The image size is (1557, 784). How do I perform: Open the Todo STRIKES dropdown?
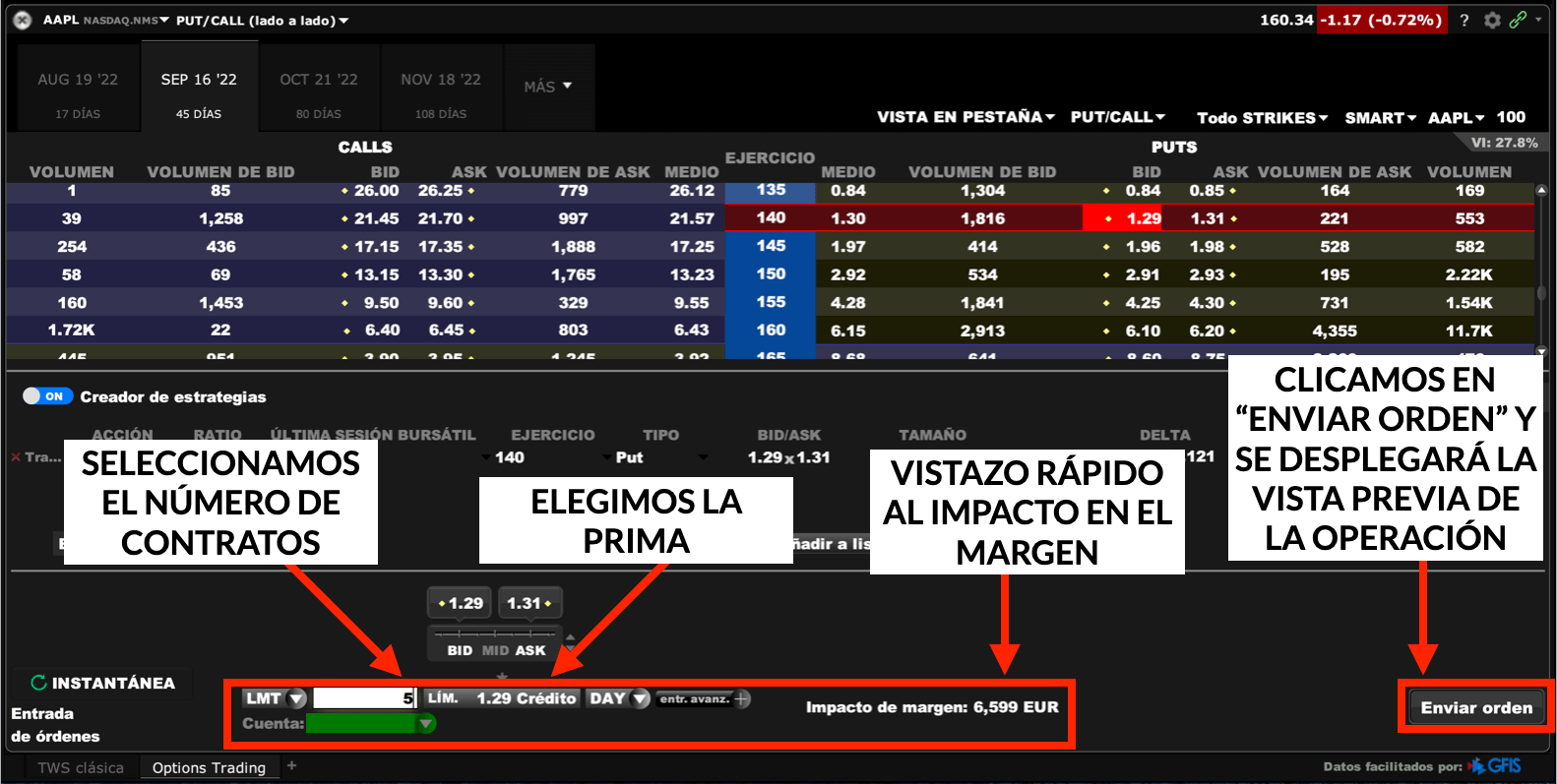pyautogui.click(x=1262, y=117)
